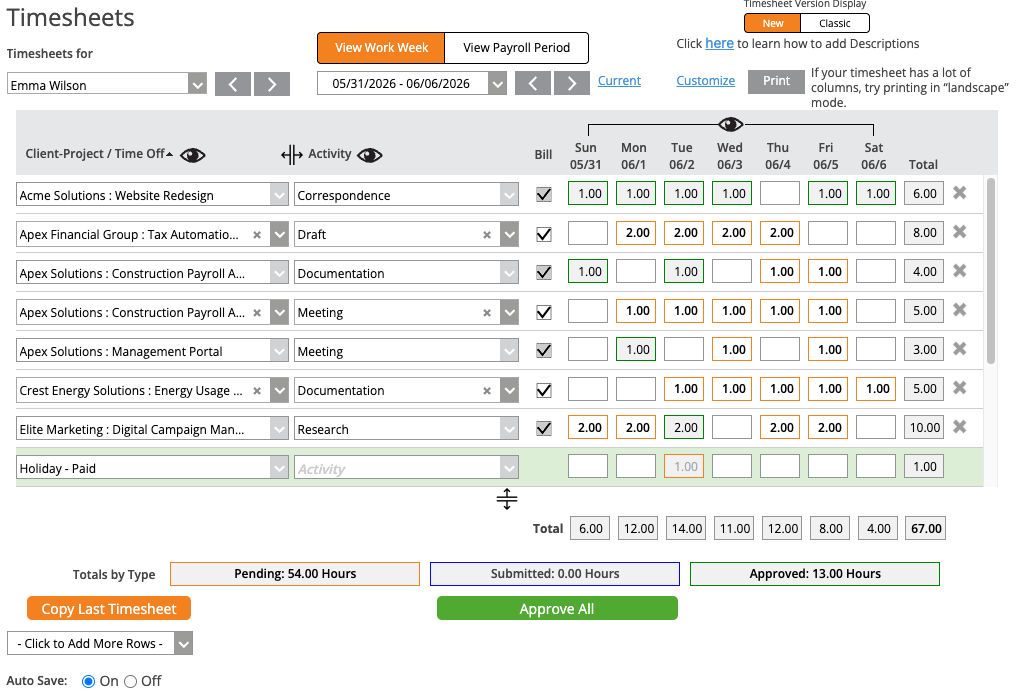The image size is (1016, 694).
Task: Delete the Acme Solutions Website Redesign row
Action: pos(960,193)
